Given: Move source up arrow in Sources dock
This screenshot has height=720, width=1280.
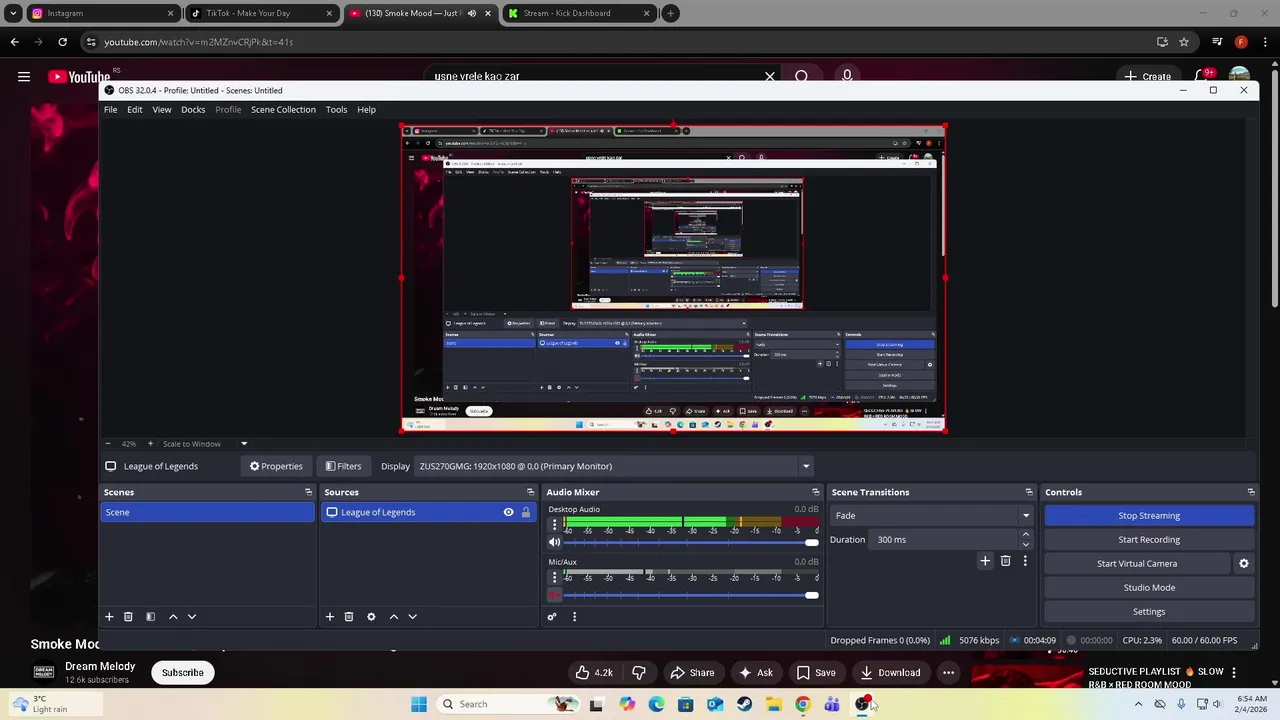Looking at the screenshot, I should point(394,617).
